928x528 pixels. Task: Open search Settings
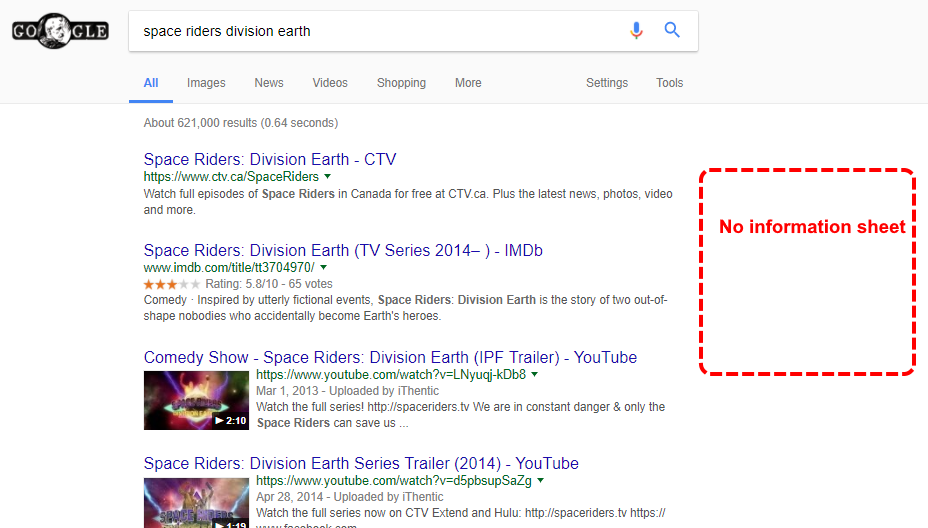tap(607, 83)
